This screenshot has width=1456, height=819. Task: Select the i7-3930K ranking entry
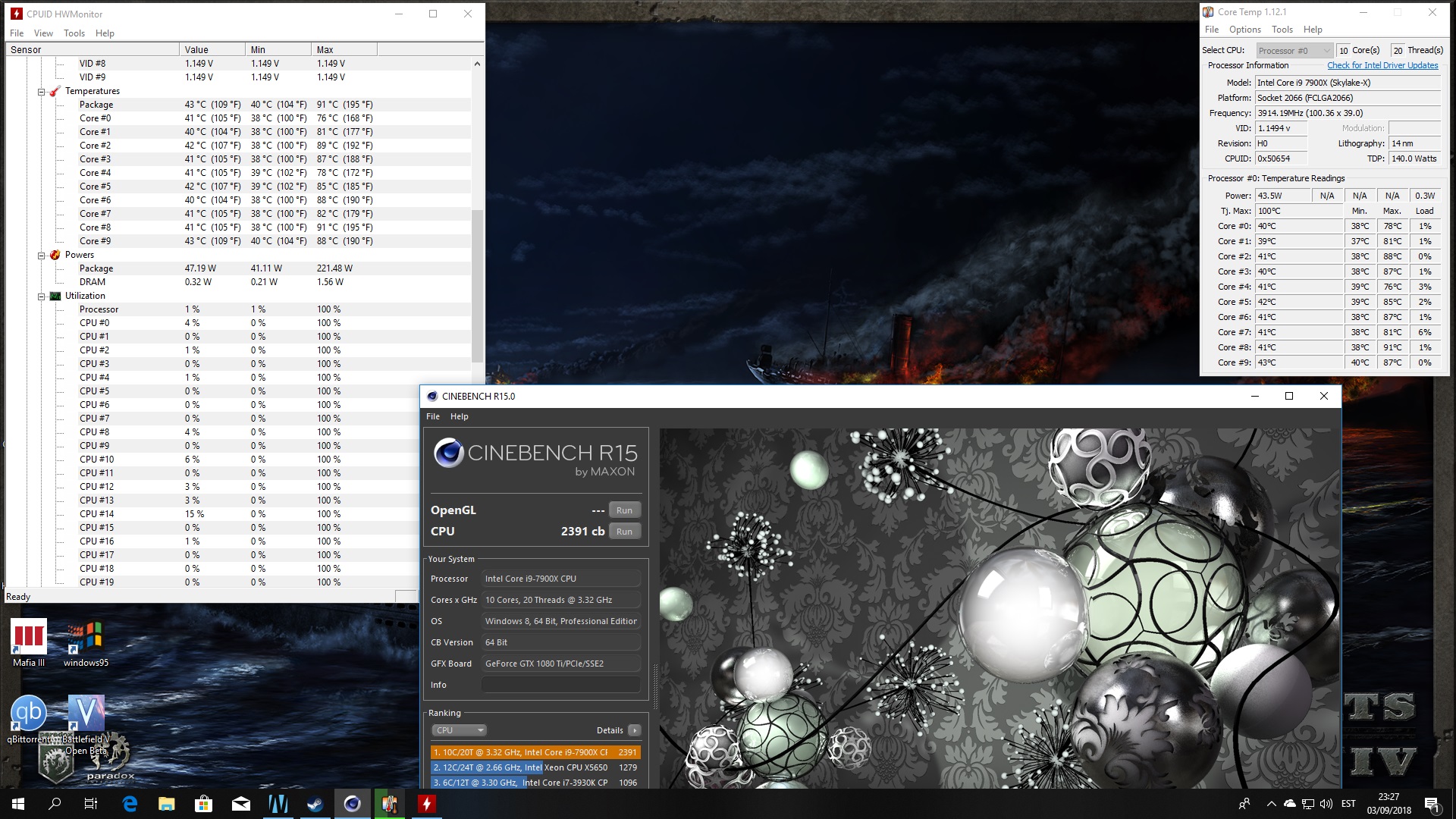[x=535, y=783]
